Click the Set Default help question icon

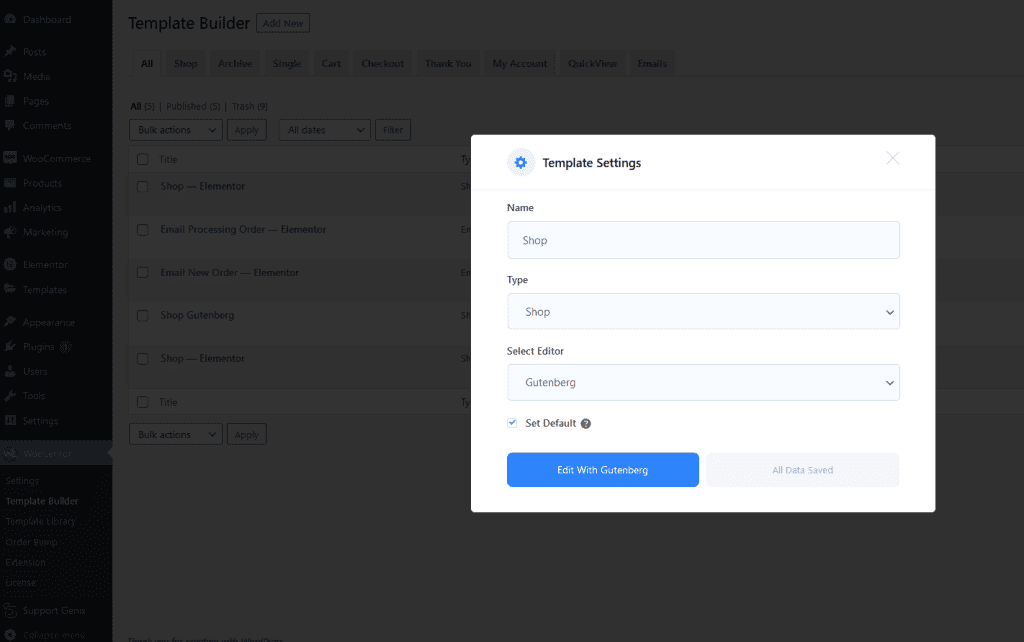(x=586, y=424)
